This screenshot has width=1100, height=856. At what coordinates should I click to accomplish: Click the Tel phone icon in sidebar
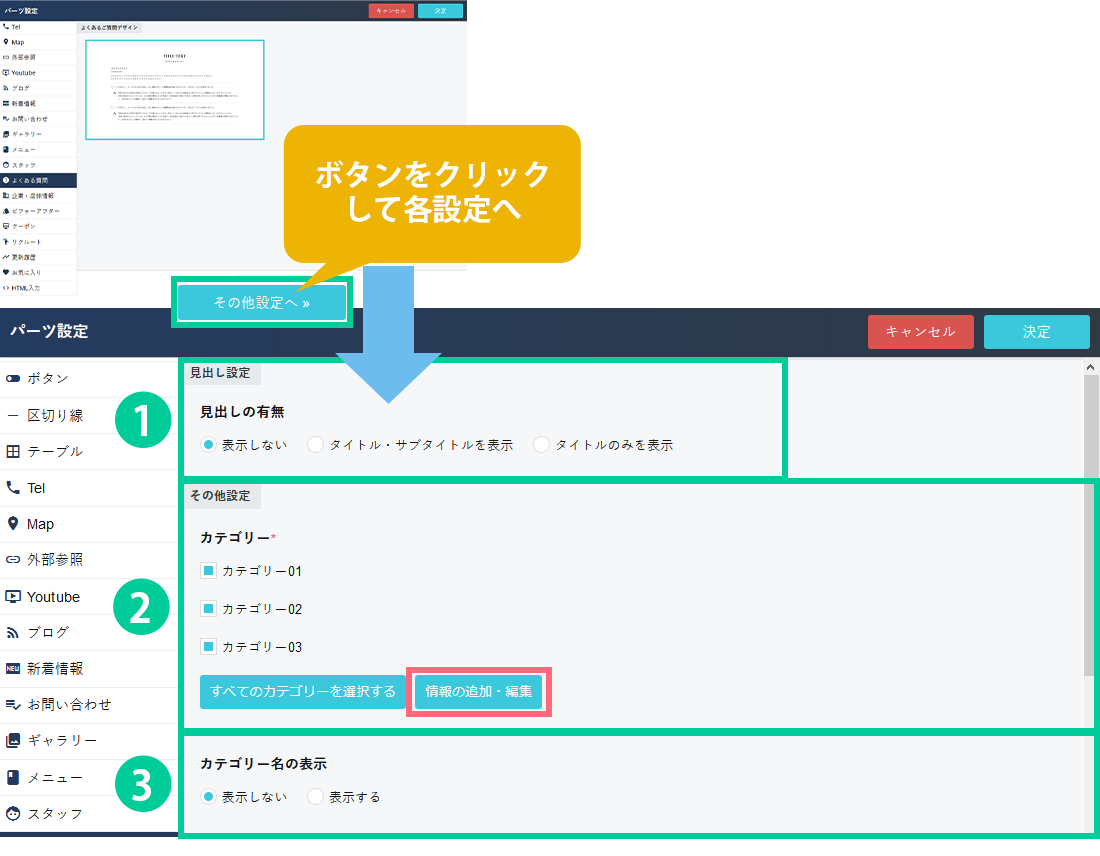13,488
